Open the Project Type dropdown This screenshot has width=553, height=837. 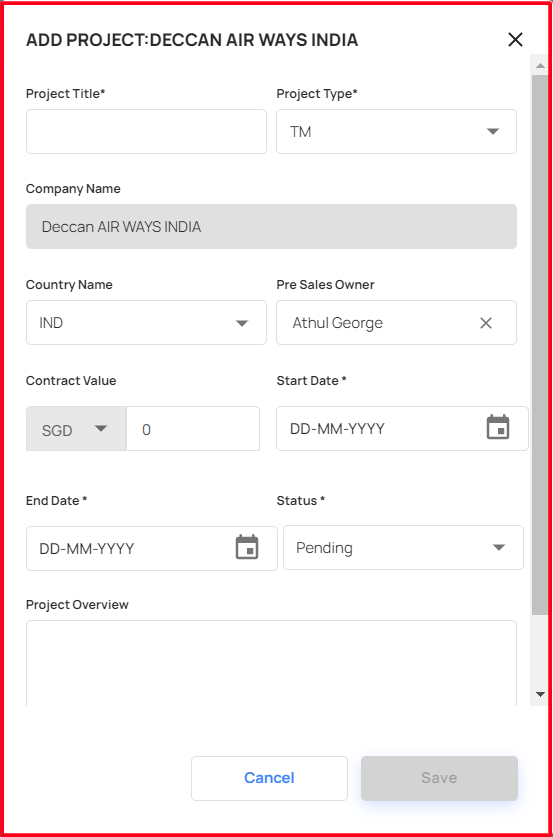(396, 131)
